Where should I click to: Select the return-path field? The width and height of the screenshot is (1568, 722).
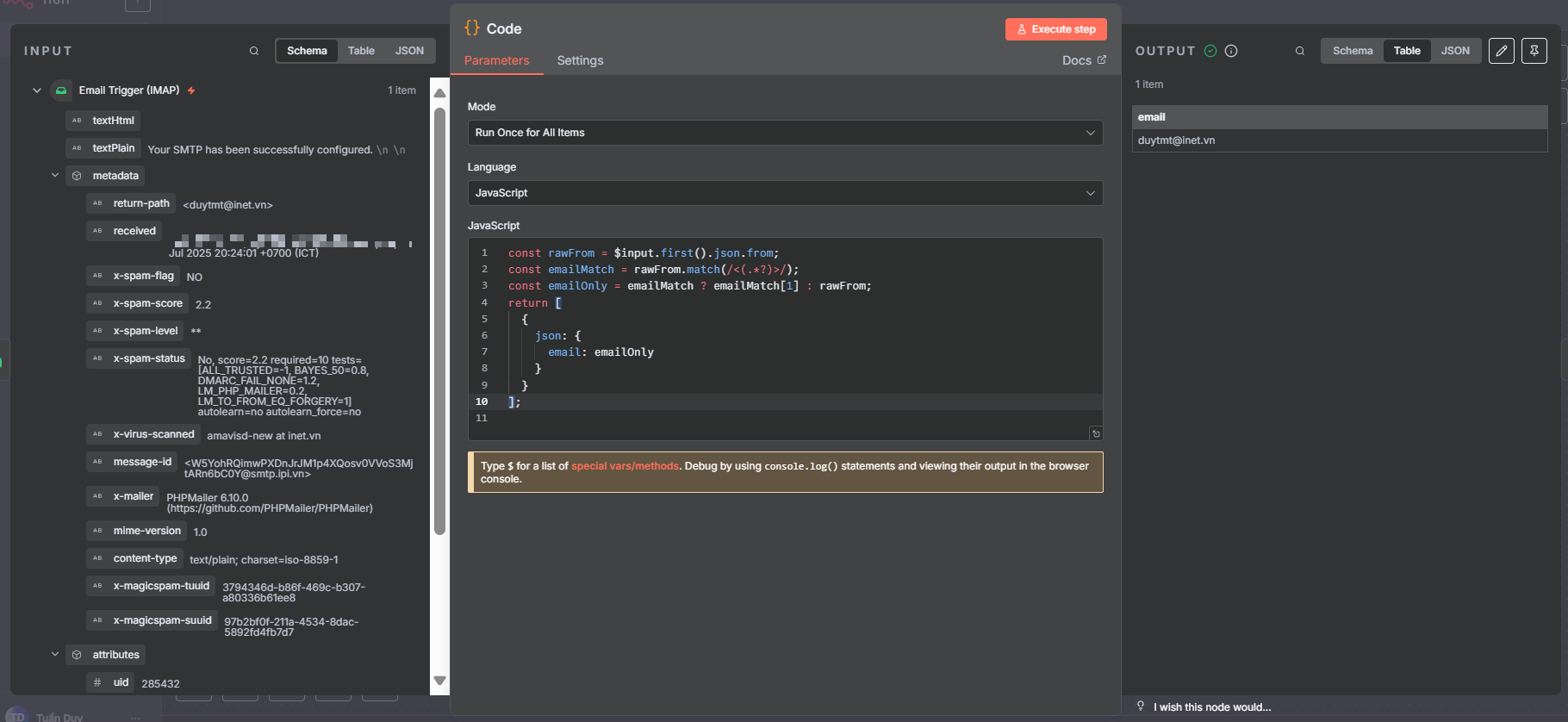(131, 203)
